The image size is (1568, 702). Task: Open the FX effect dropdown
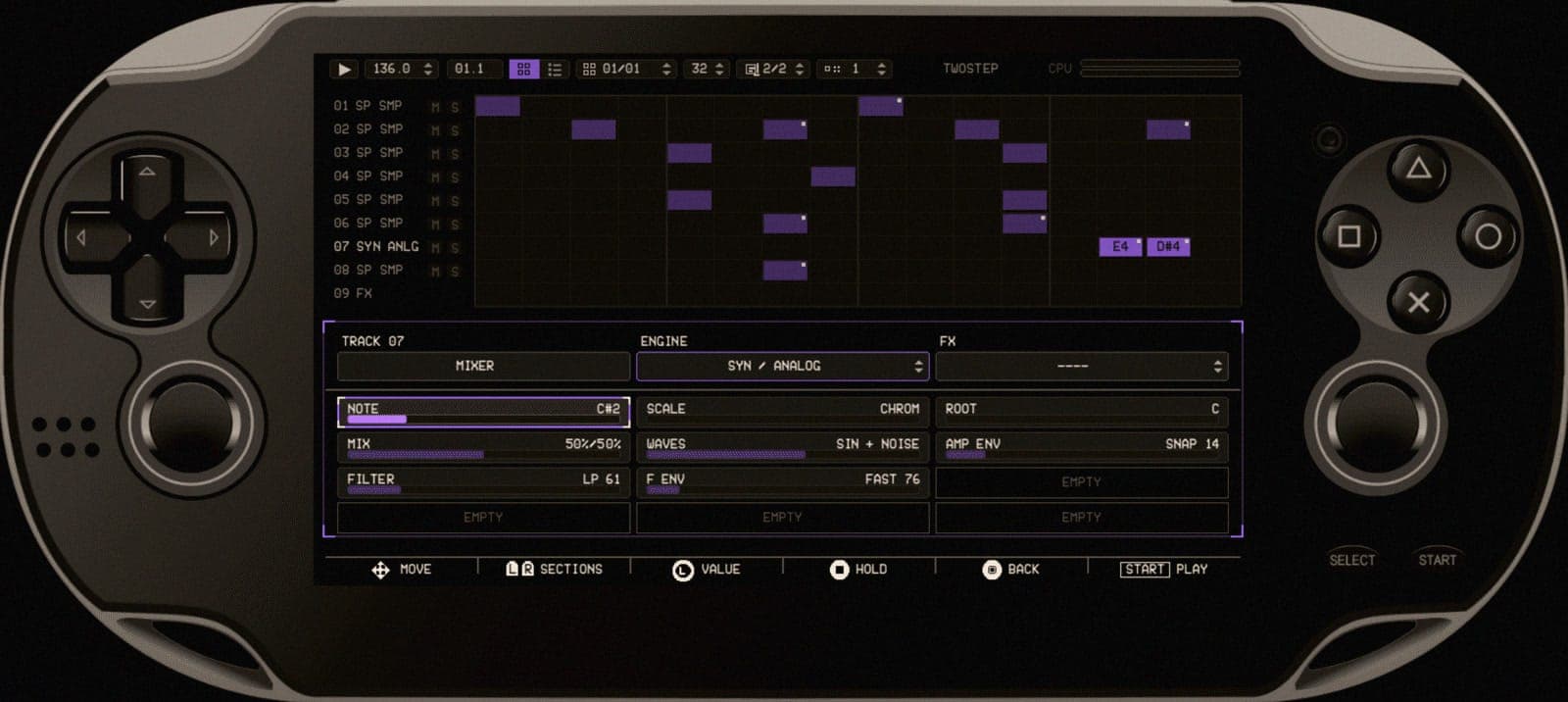pyautogui.click(x=1082, y=367)
